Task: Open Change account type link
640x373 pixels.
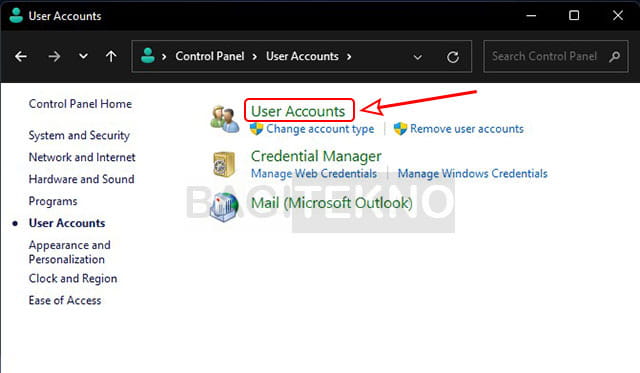Action: 320,129
